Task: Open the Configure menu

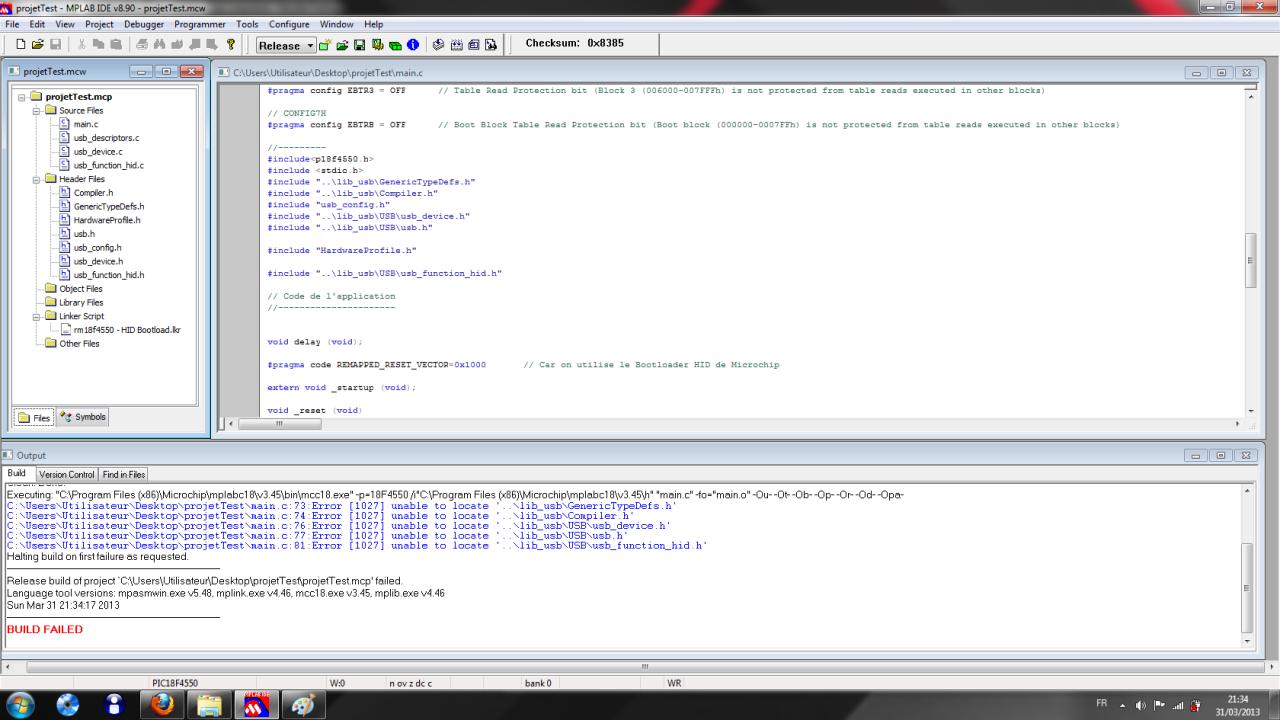Action: [x=289, y=24]
